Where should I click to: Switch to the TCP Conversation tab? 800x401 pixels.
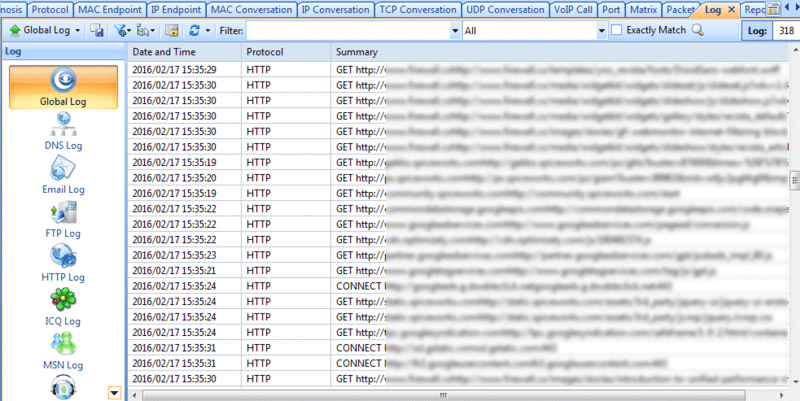(x=418, y=10)
